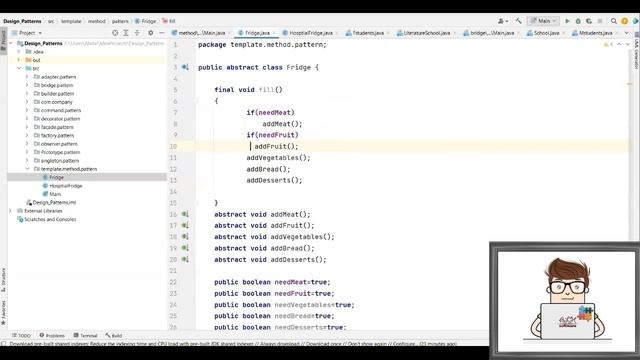Select Main class under template.method.pattern
640x360 pixels.
point(55,194)
